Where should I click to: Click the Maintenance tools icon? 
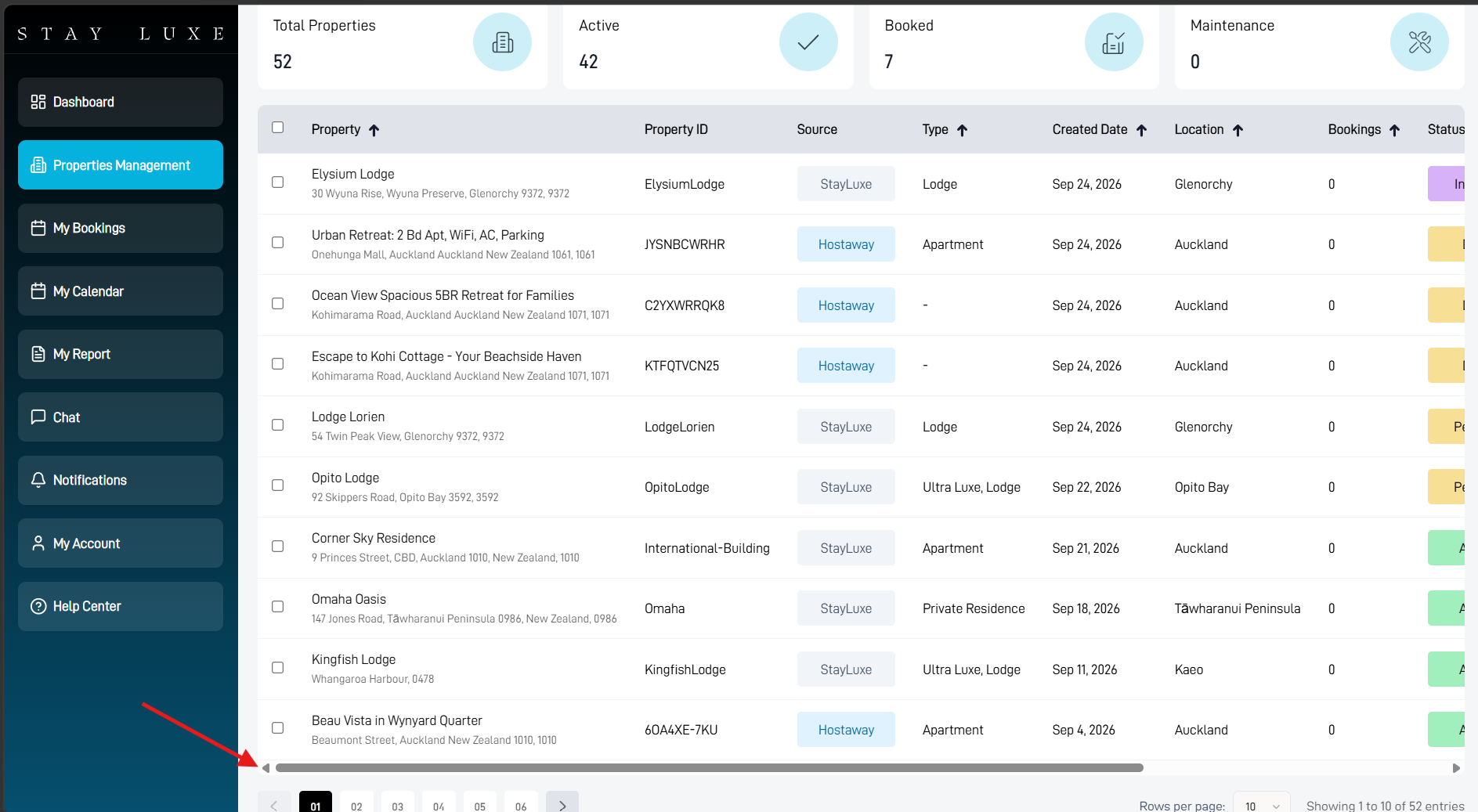tap(1419, 42)
